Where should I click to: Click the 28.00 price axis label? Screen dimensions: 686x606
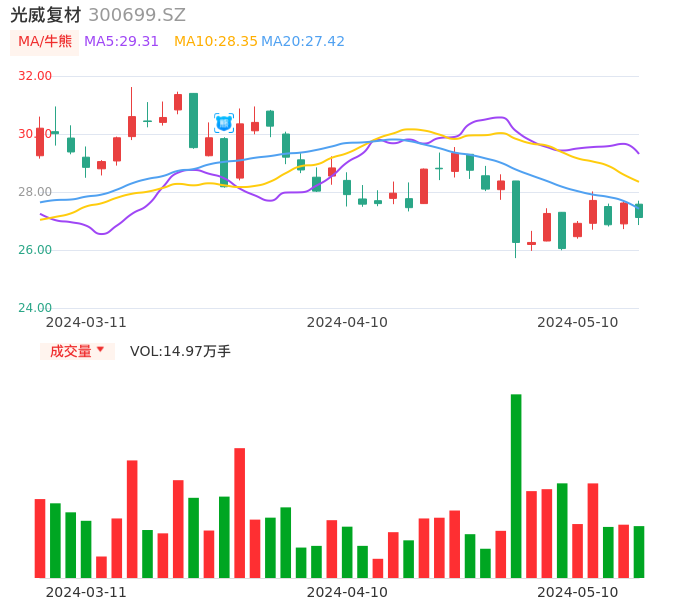coord(35,192)
